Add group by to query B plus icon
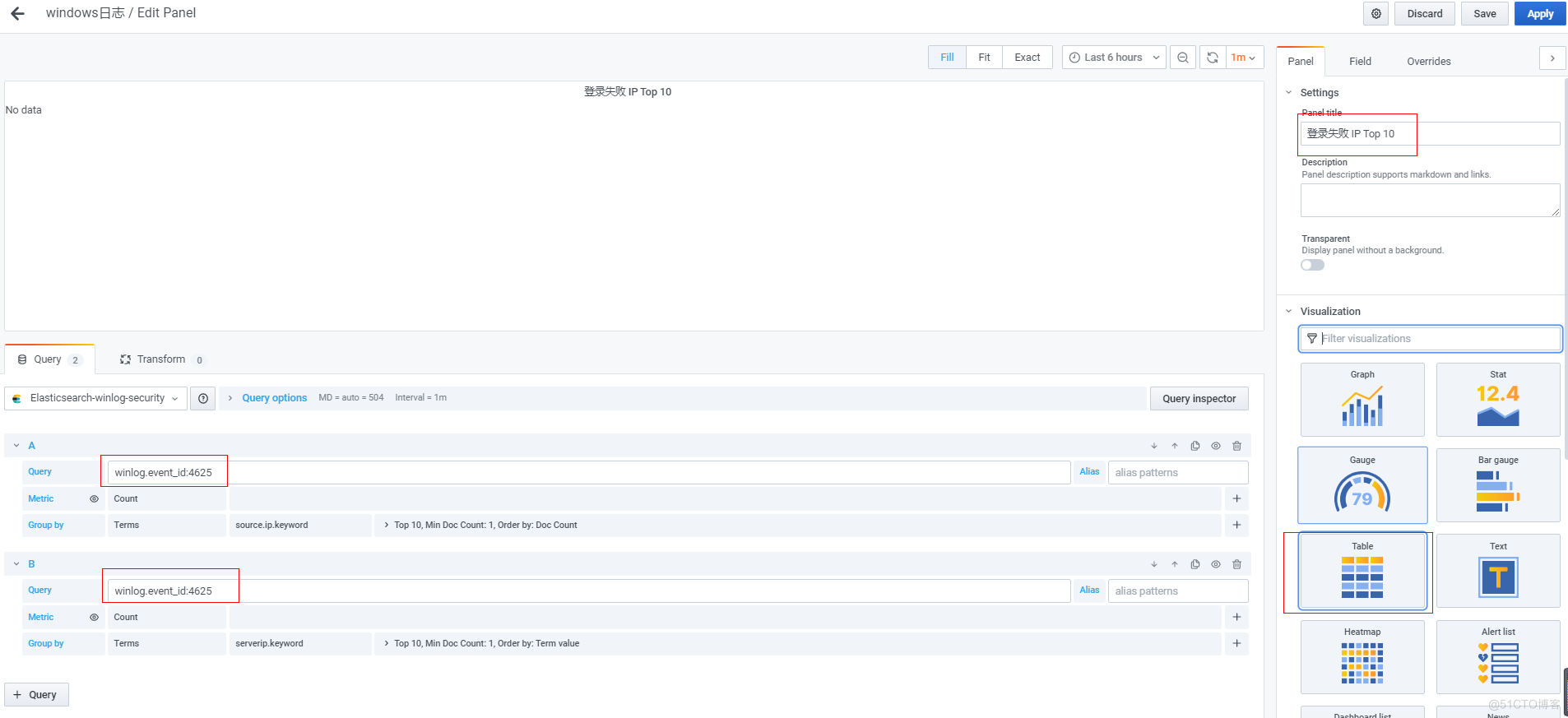1568x718 pixels. click(1236, 643)
